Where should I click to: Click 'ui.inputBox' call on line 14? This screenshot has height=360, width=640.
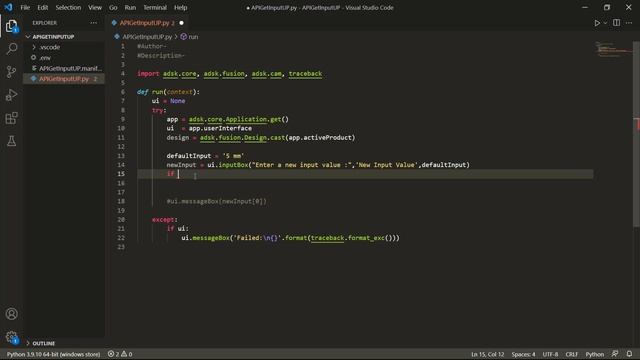point(227,165)
